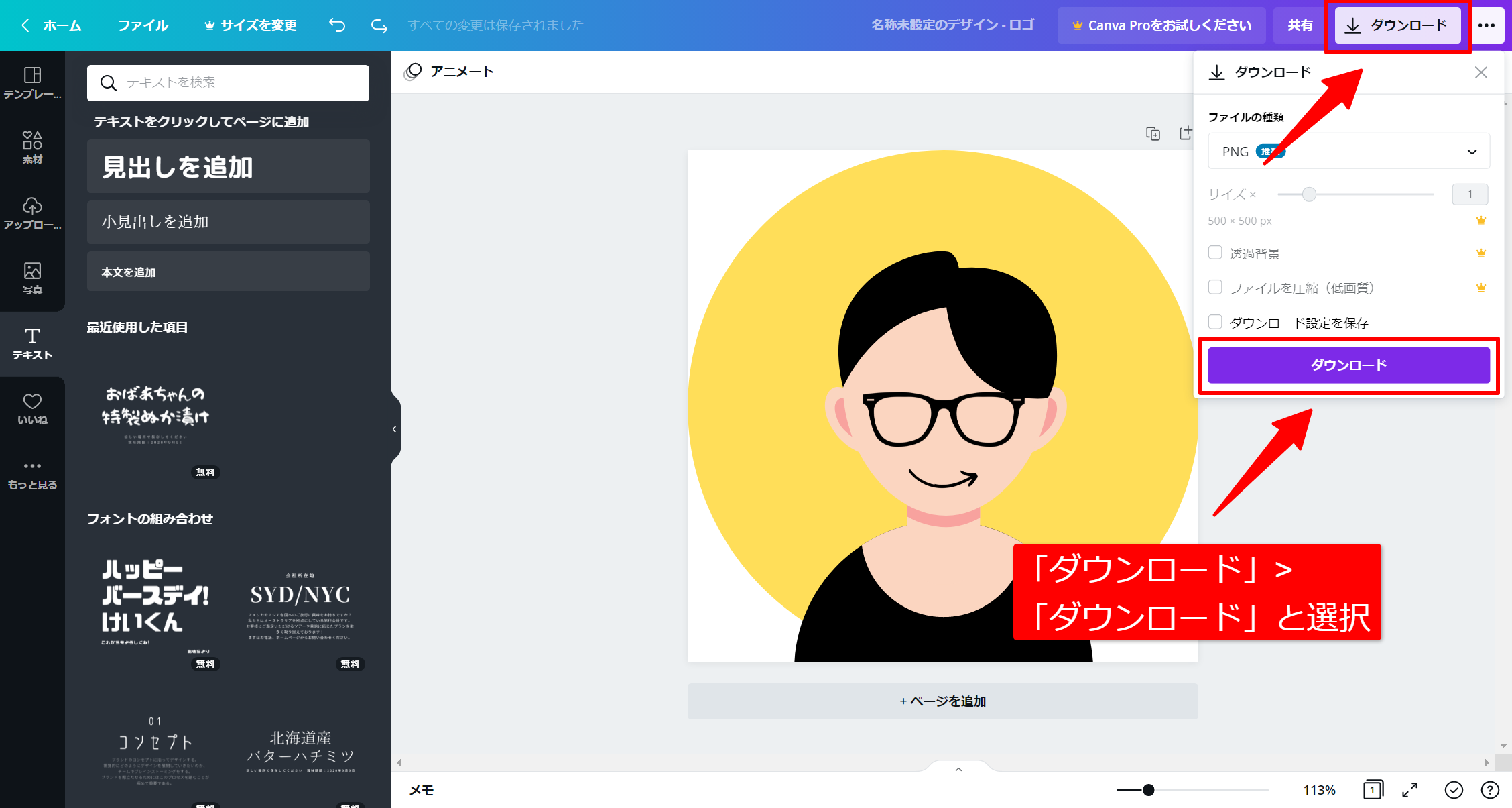Click the crown icon beside 透過背景

(1481, 253)
